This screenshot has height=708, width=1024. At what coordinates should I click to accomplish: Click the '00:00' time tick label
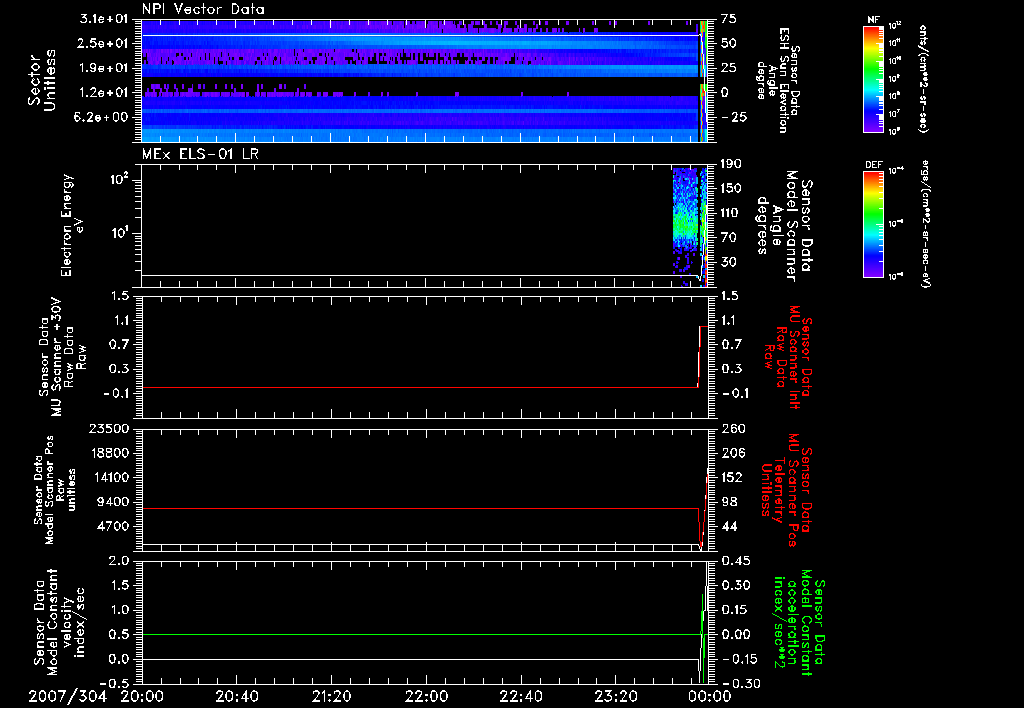710,696
